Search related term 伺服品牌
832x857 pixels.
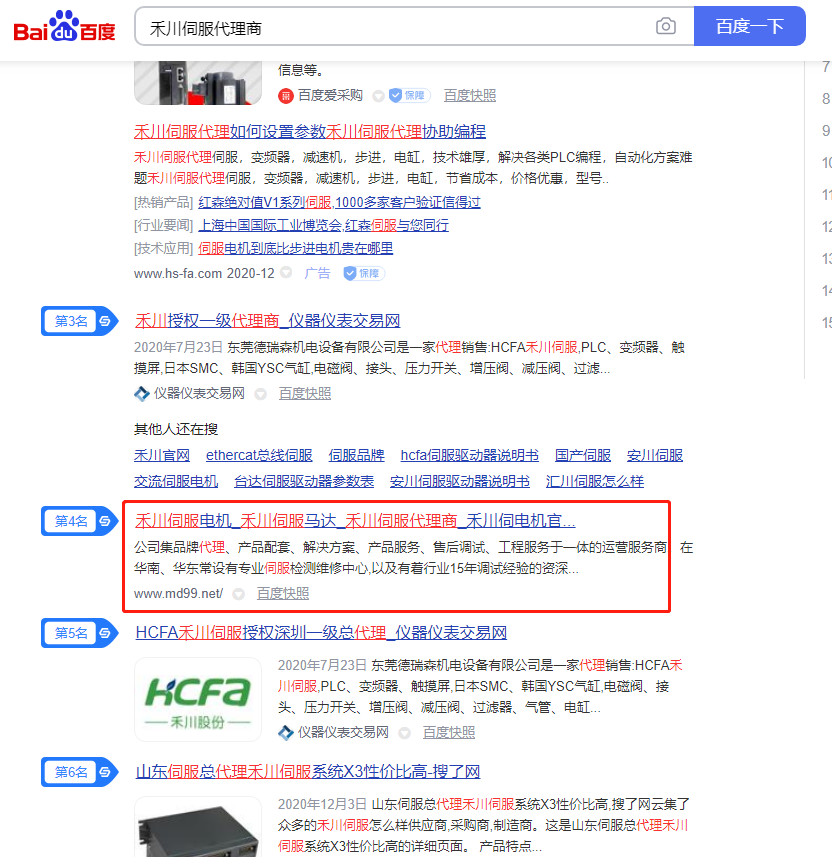356,455
